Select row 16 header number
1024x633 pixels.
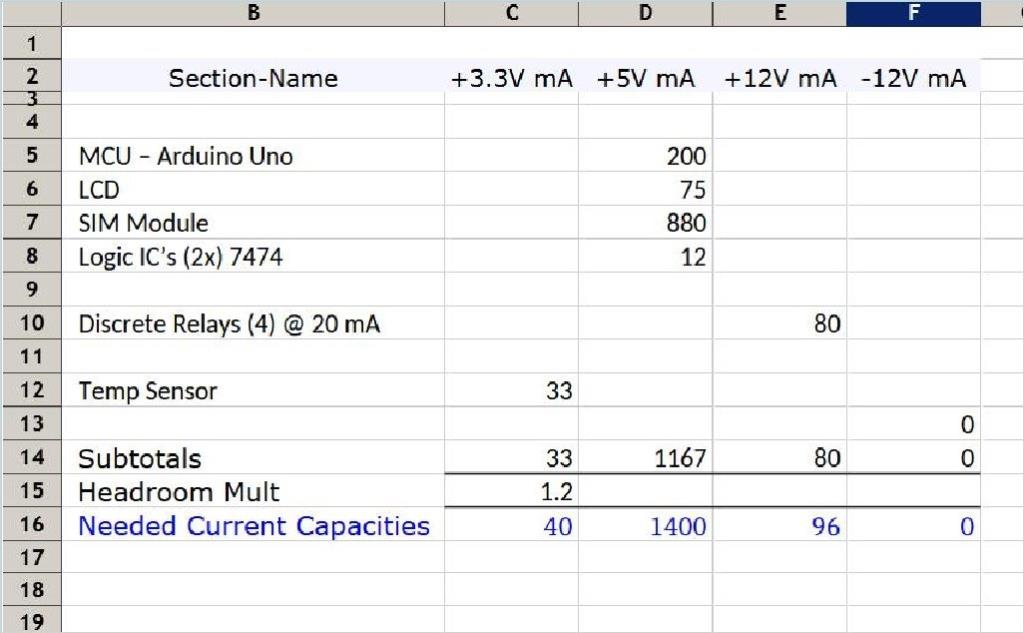[31, 526]
